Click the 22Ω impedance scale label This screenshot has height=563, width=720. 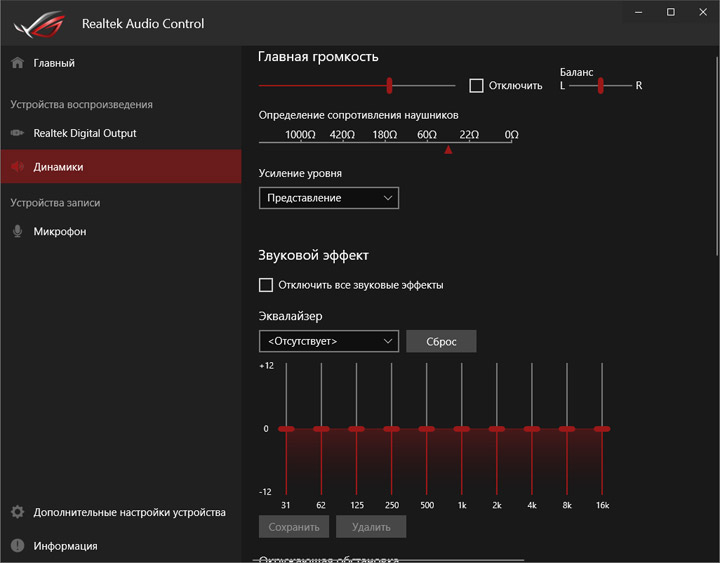[469, 135]
